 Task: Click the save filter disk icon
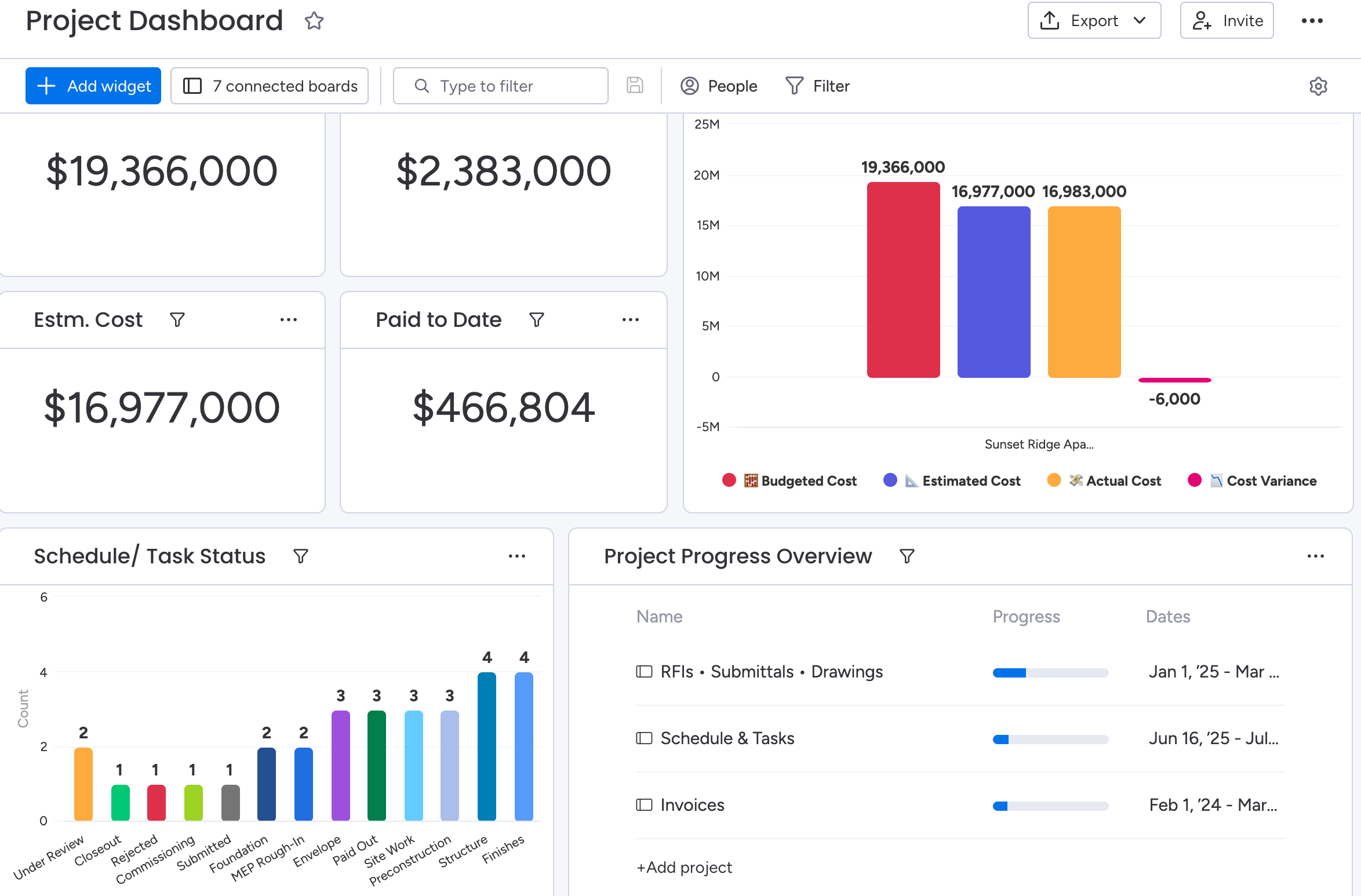click(635, 86)
